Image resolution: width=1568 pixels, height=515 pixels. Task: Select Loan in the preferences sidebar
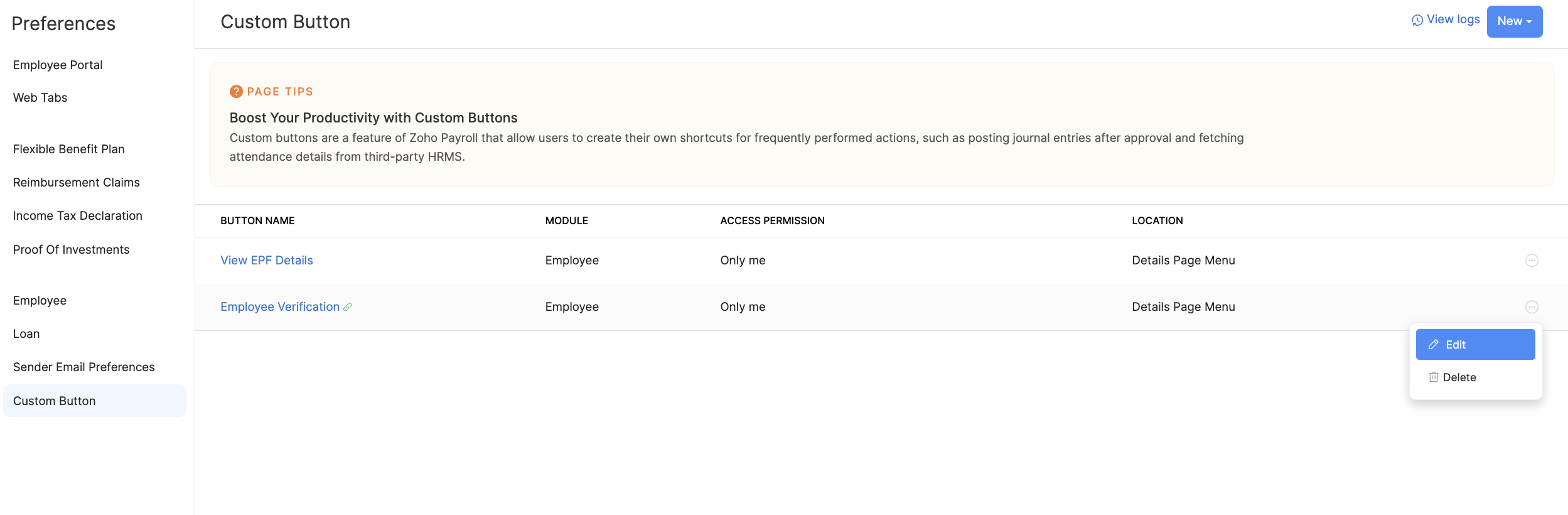(x=26, y=334)
